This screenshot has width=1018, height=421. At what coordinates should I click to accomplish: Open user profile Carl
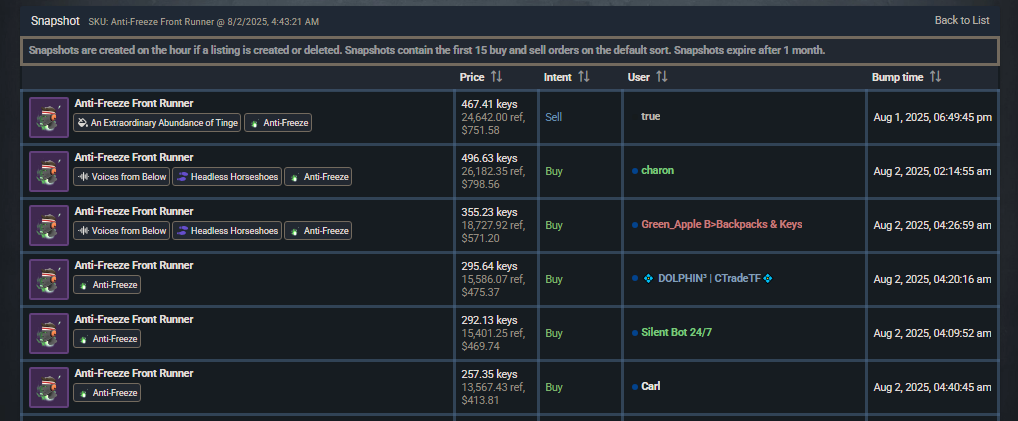coord(651,386)
